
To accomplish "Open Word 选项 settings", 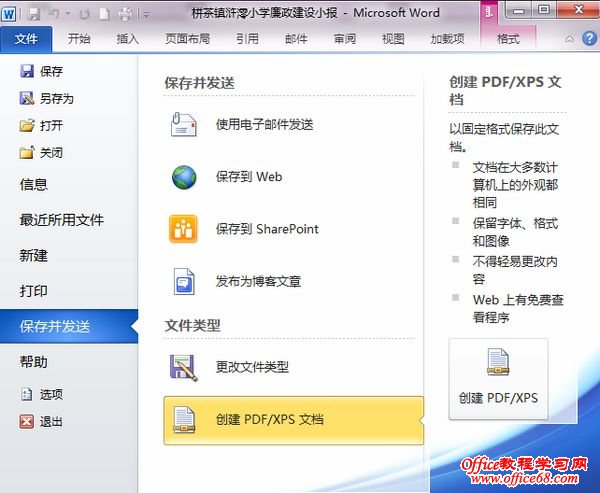I will click(51, 394).
